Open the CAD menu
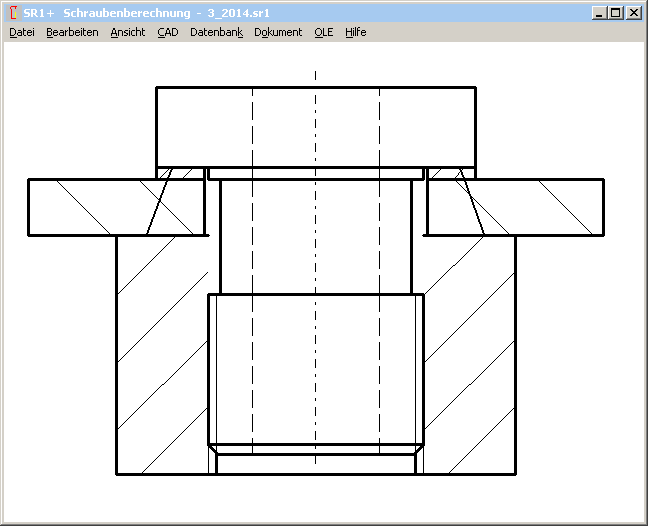Viewport: 648px width, 526px height. 168,32
